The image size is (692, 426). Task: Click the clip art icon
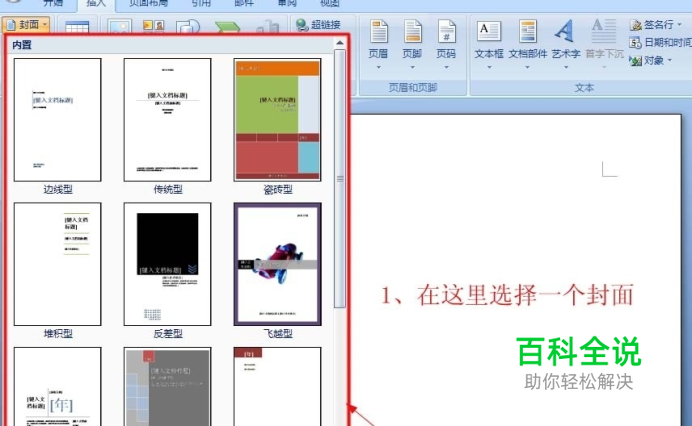pos(154,26)
